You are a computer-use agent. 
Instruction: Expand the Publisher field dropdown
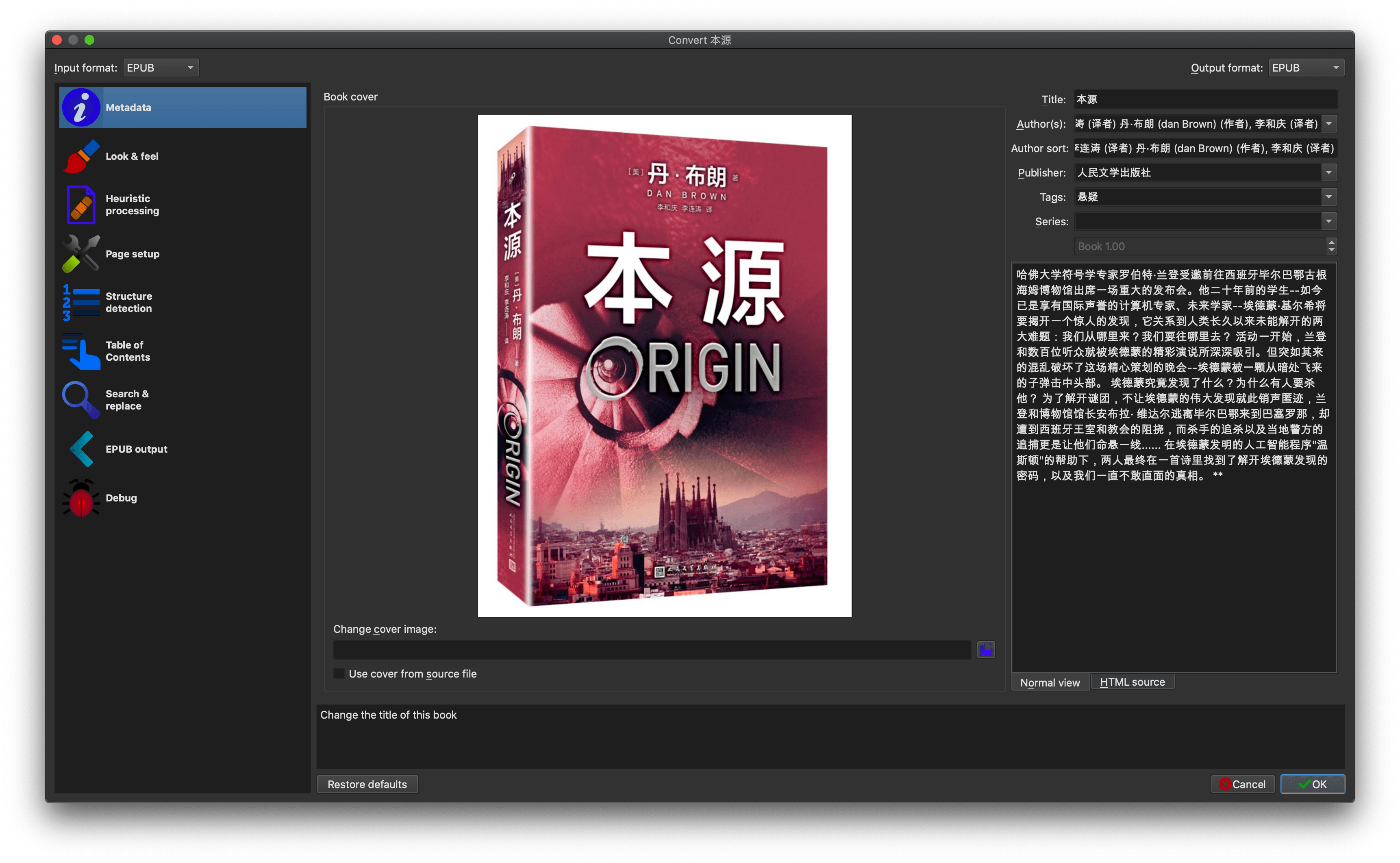(1330, 172)
